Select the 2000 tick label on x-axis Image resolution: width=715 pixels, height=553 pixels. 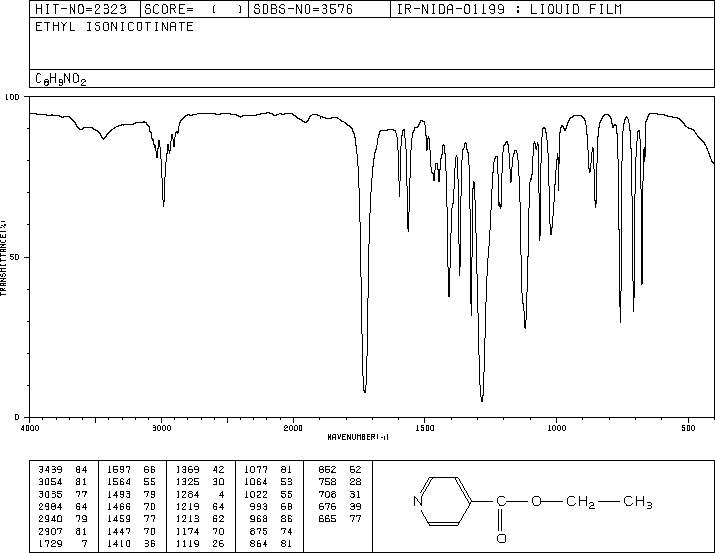click(x=293, y=427)
